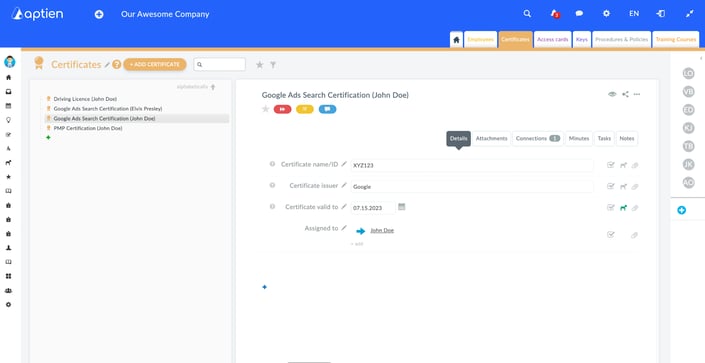Viewport: 705px width, 363px height.
Task: Toggle fullscreen arrows icon in header
Action: tap(690, 14)
